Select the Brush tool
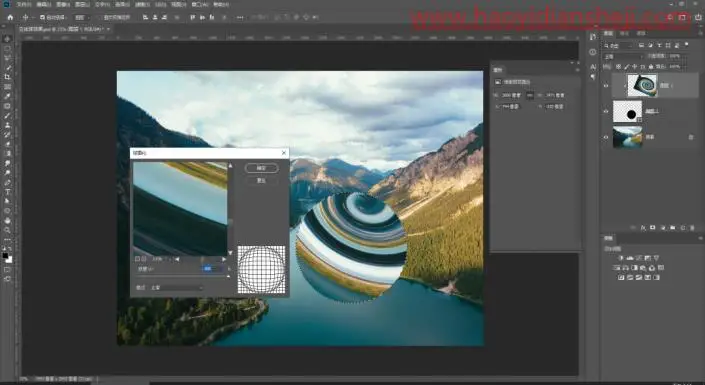This screenshot has height=385, width=705. [x=7, y=116]
